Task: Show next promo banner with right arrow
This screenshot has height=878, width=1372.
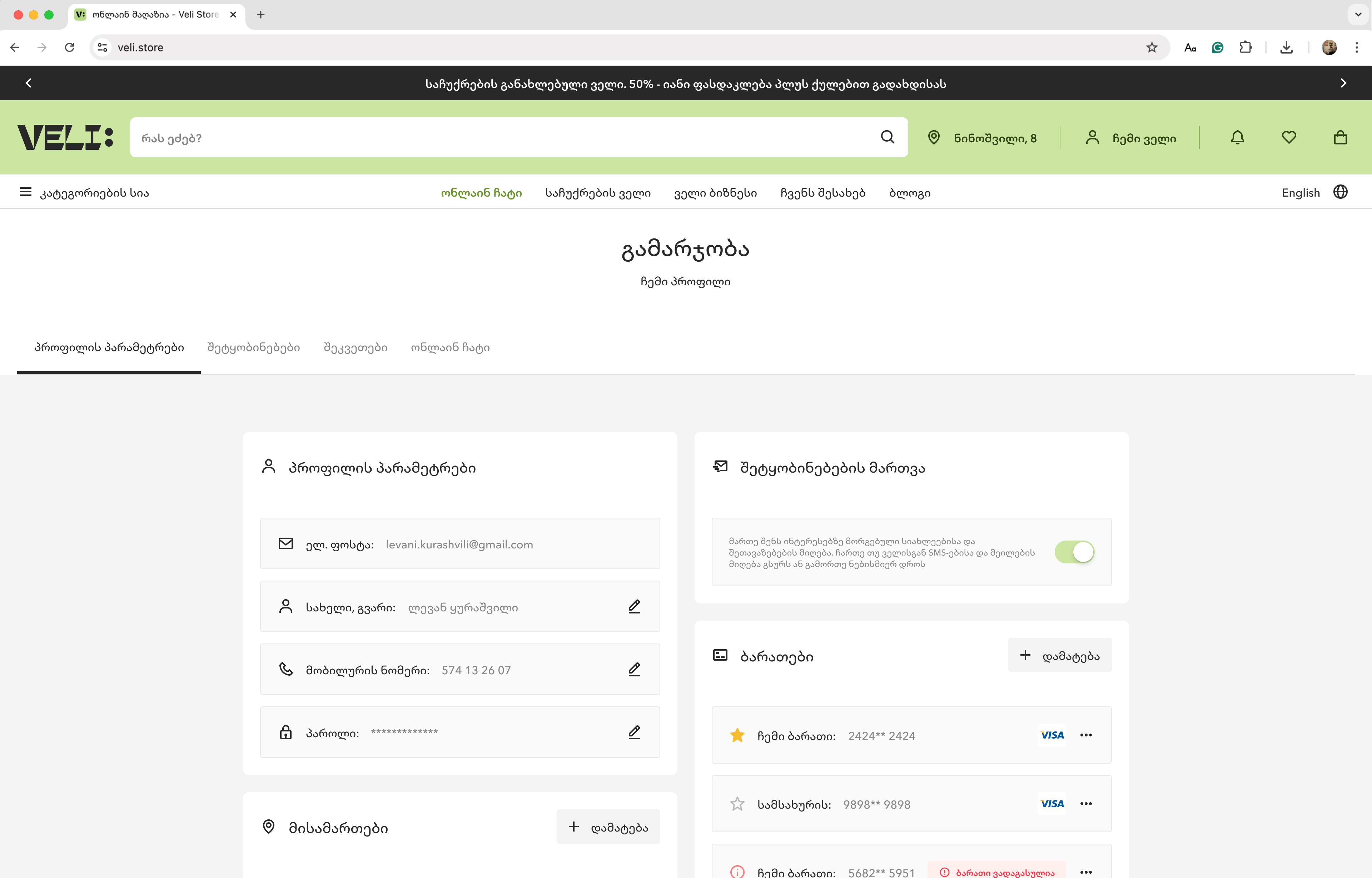Action: point(1343,83)
